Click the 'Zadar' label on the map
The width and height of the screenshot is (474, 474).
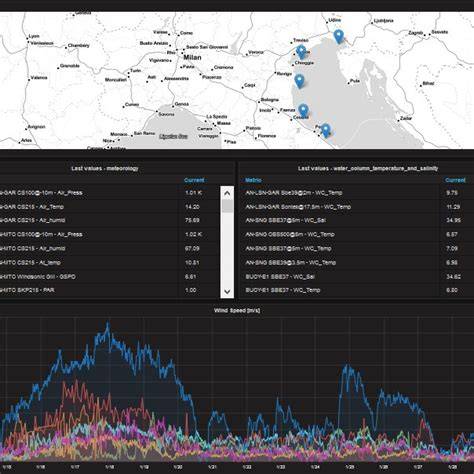coord(406,118)
